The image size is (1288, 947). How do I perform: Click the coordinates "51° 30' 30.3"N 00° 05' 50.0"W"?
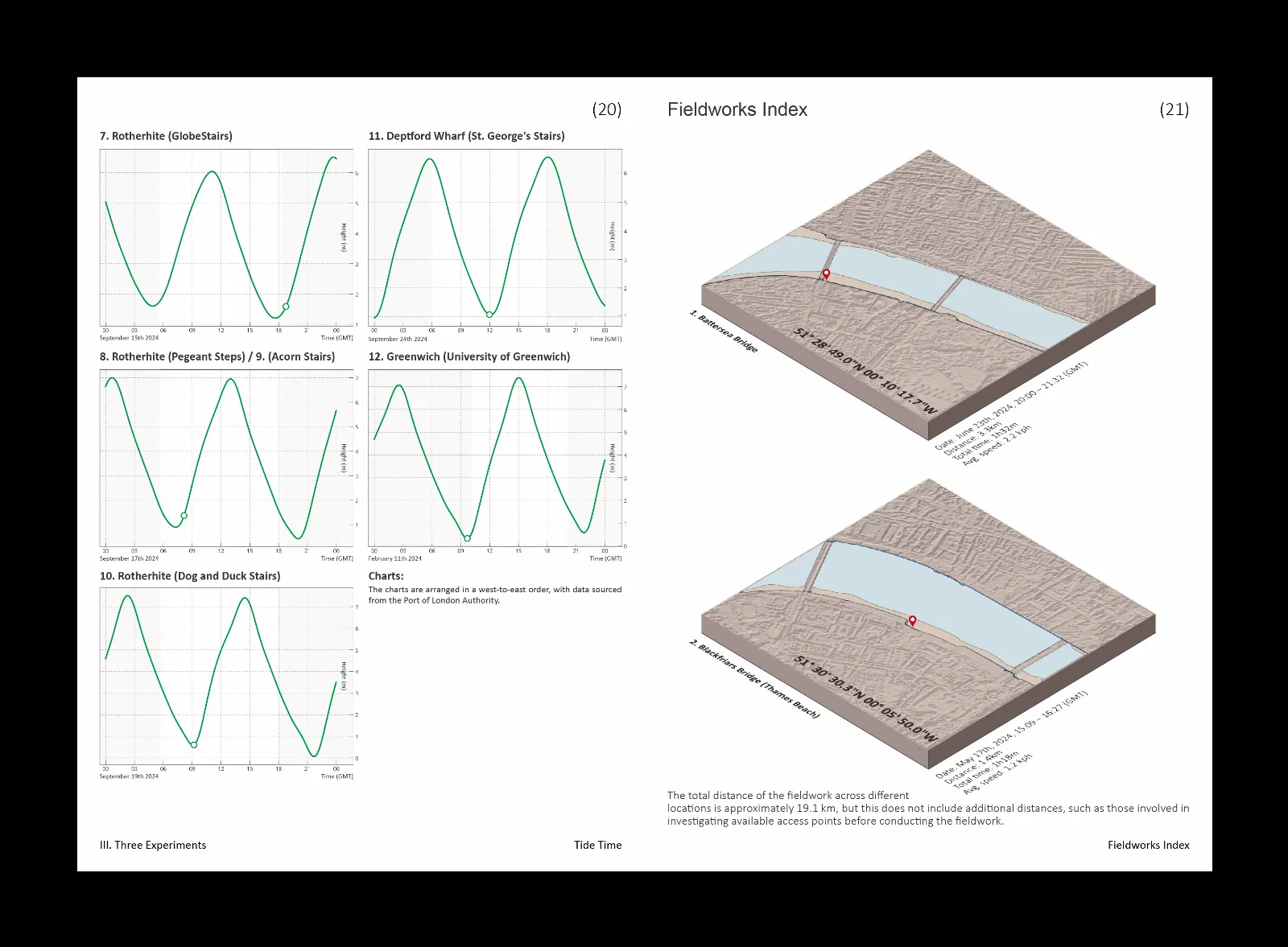(866, 699)
